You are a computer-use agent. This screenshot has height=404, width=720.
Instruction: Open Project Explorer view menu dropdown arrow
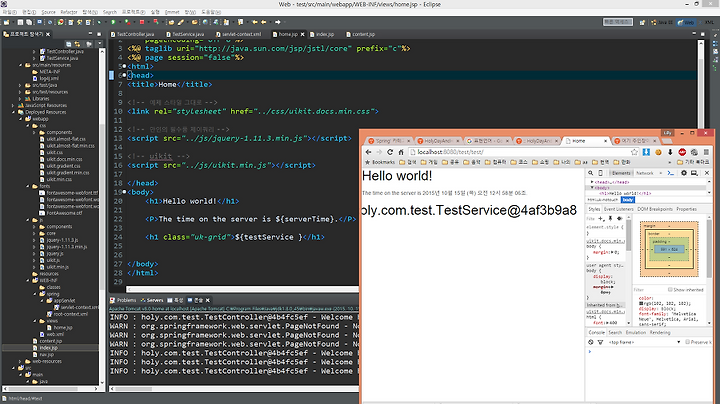click(x=100, y=44)
